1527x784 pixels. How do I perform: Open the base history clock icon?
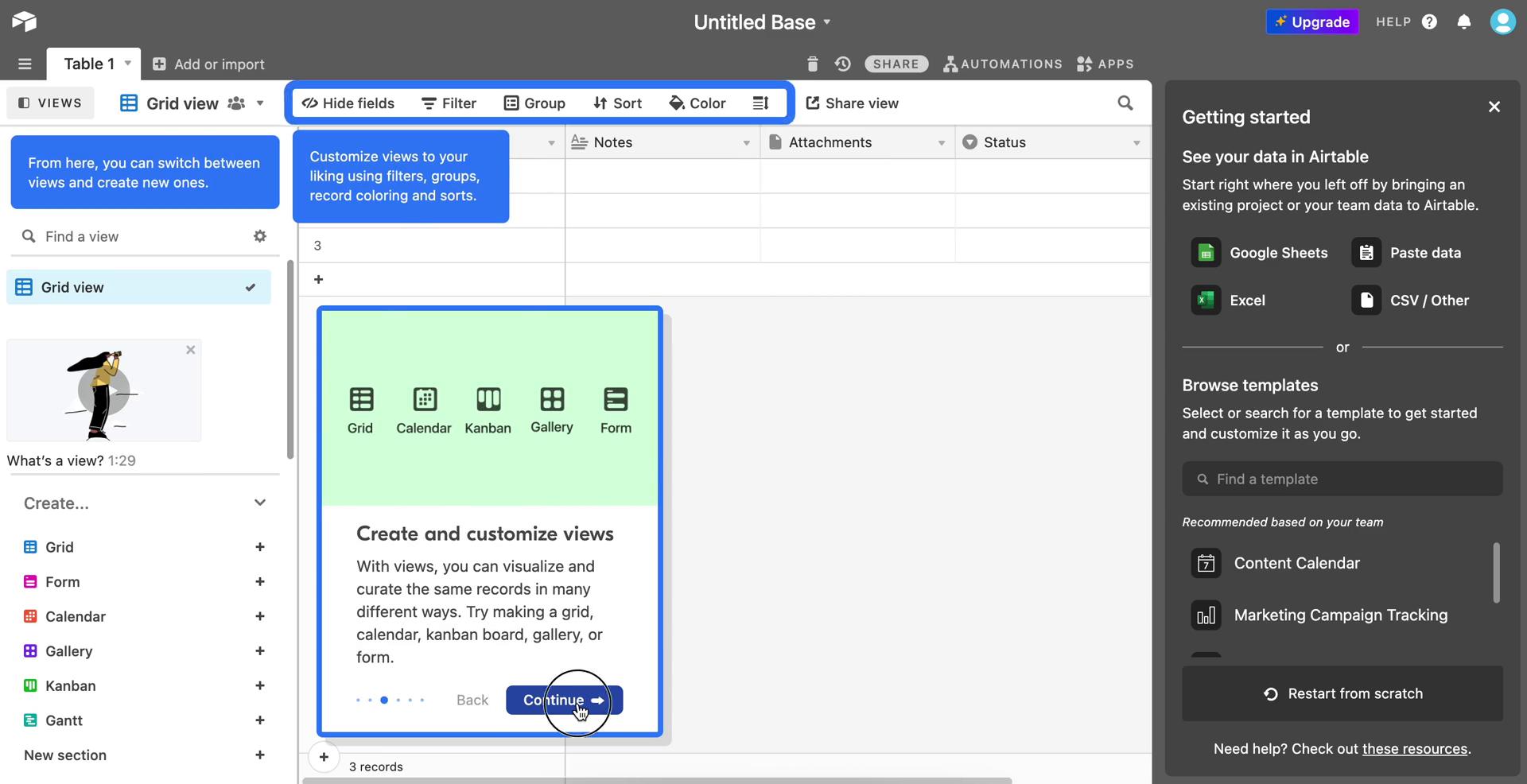843,64
